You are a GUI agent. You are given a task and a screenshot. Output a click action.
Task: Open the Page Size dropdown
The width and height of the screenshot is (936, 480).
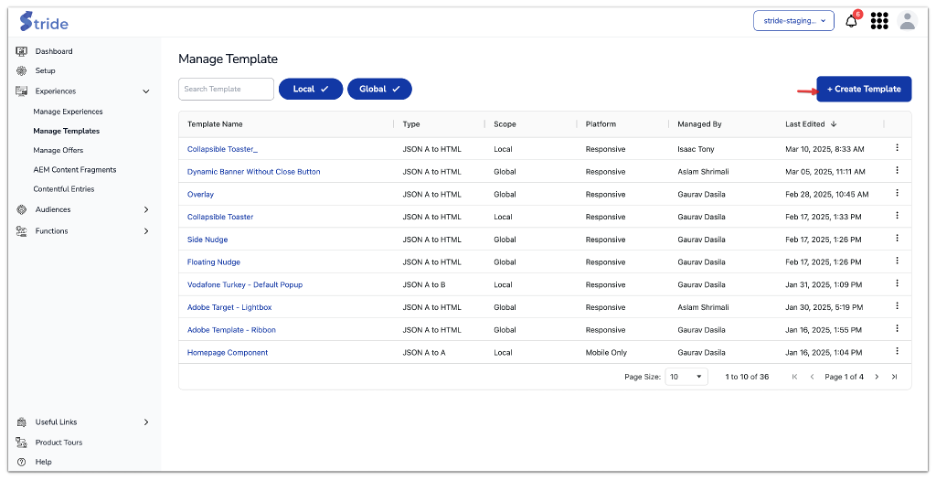pos(686,377)
